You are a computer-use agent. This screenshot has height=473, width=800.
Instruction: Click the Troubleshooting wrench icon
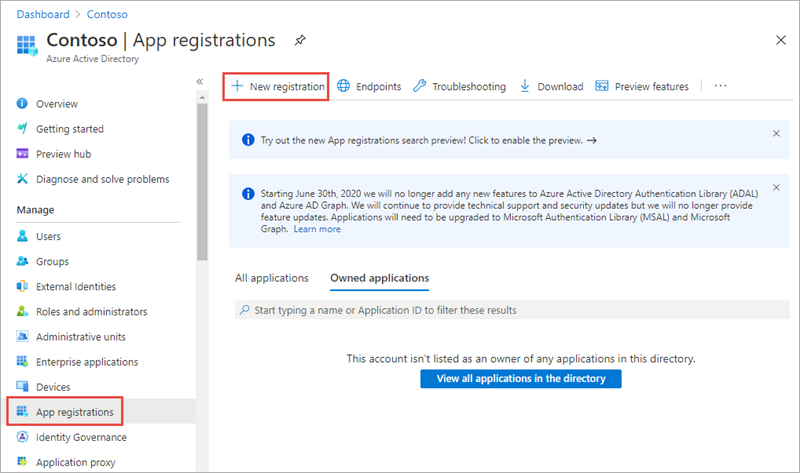tap(420, 86)
